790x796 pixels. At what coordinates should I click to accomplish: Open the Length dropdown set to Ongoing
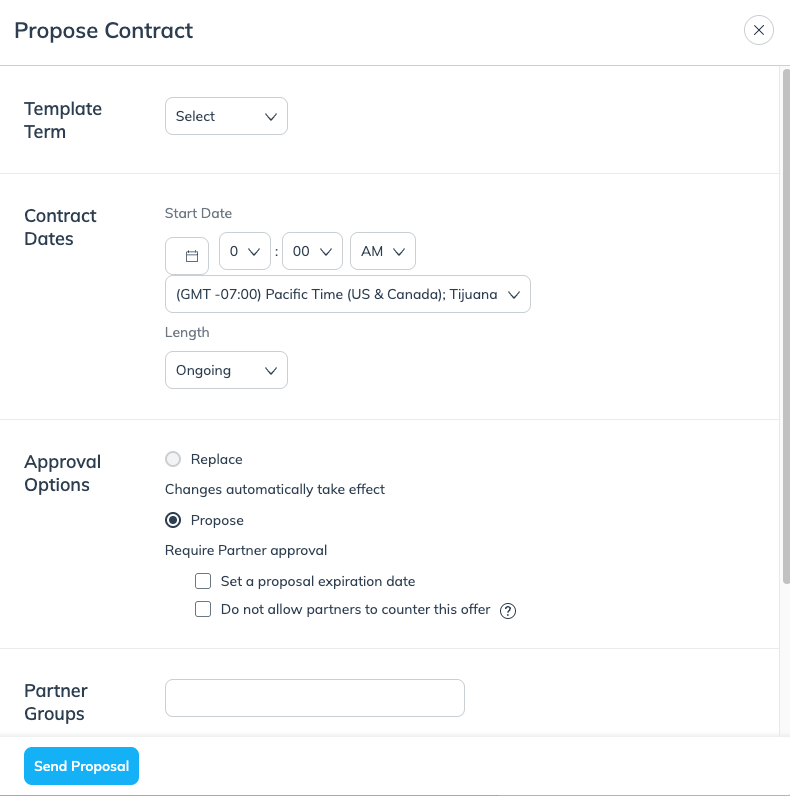[226, 370]
